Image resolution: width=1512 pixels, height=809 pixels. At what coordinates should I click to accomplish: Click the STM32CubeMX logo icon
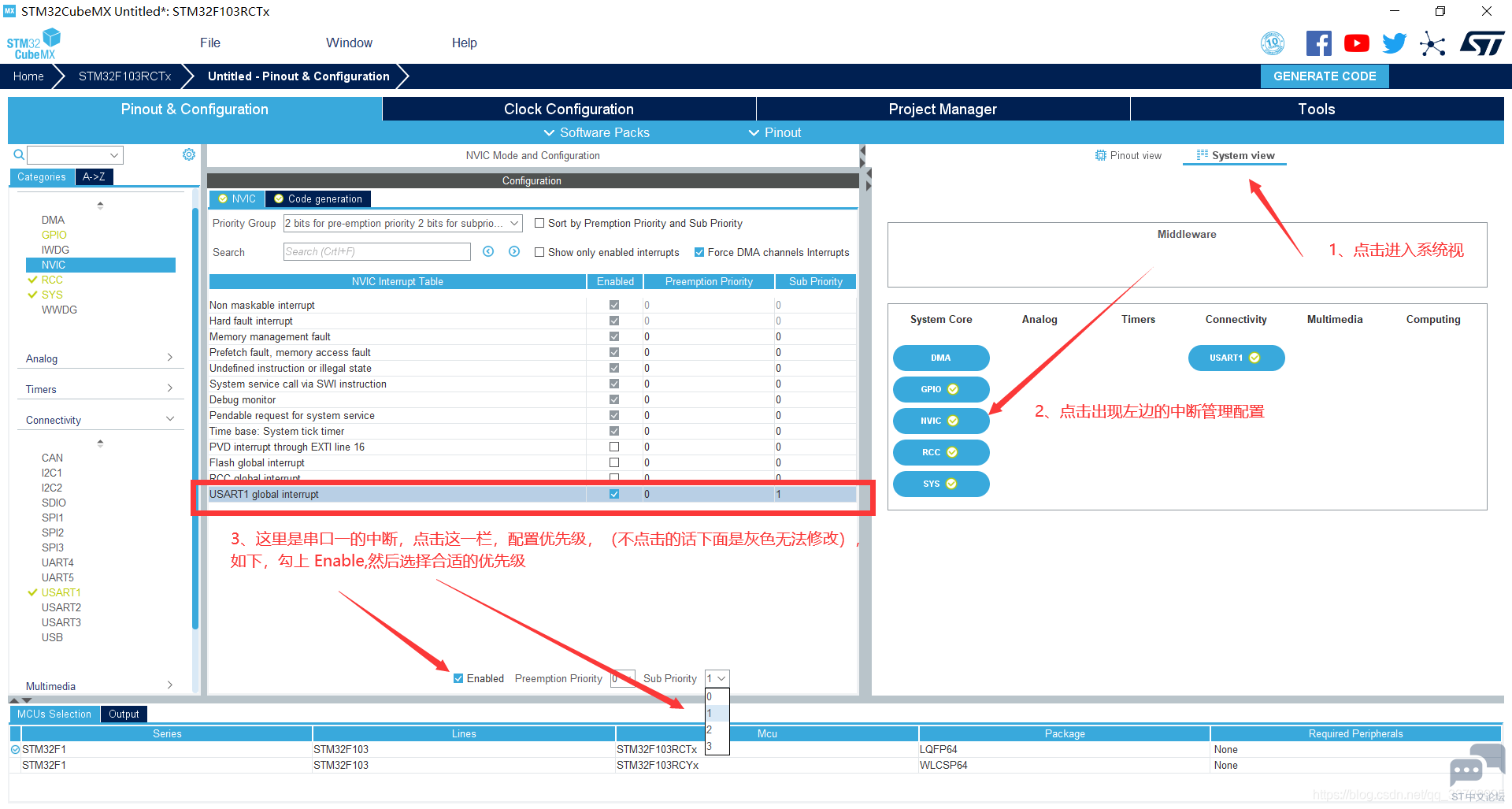[x=33, y=44]
